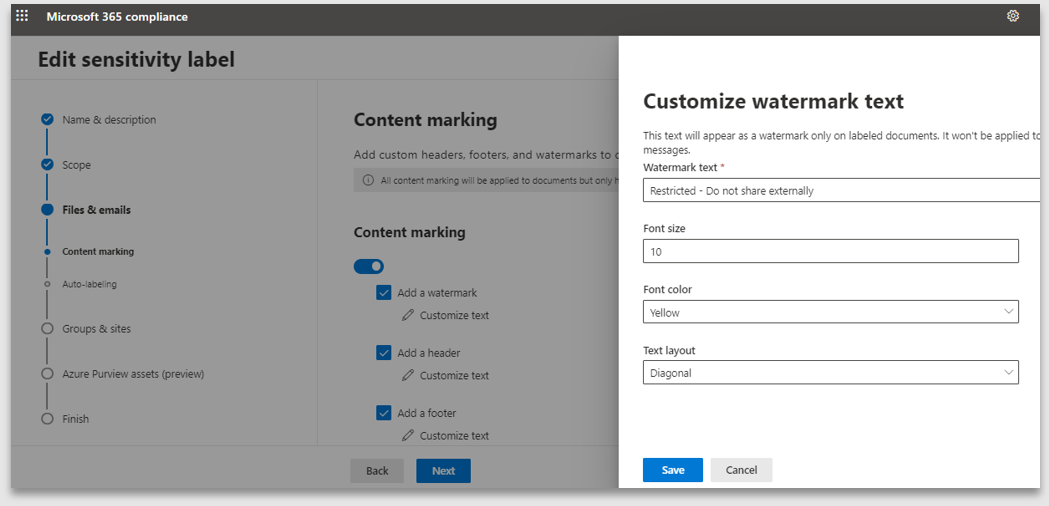Viewport: 1049px width, 506px height.
Task: Click pencil icon under Add a header
Action: point(407,375)
